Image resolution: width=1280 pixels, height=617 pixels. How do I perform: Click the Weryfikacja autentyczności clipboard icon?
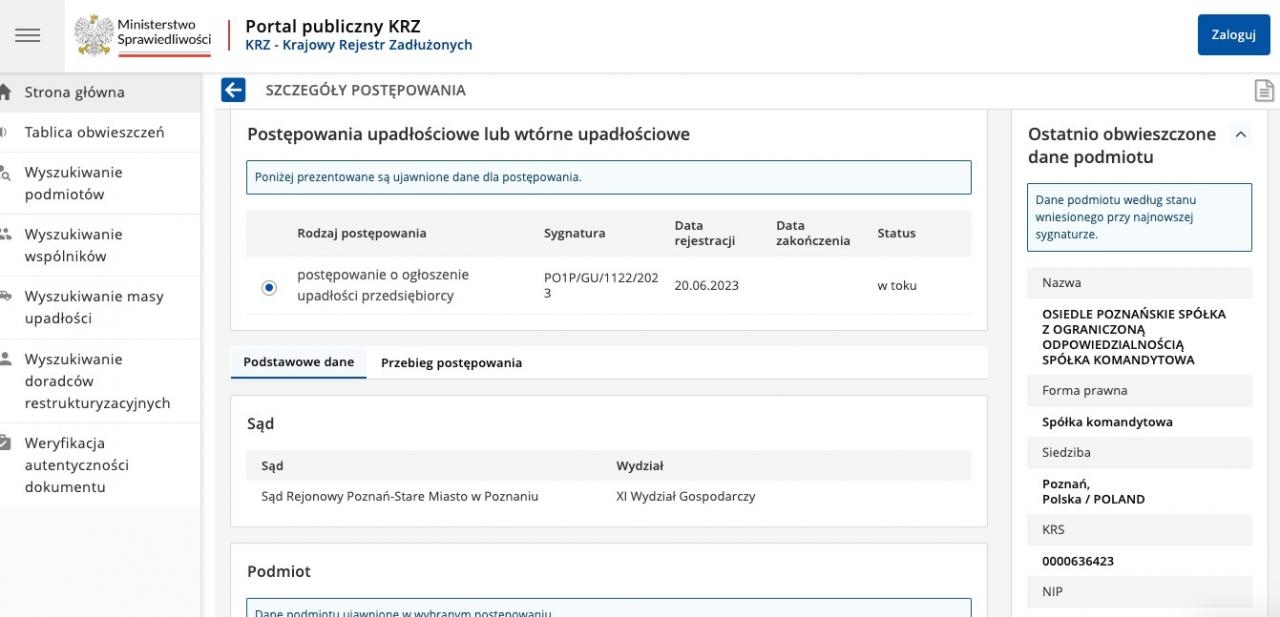click(x=5, y=443)
